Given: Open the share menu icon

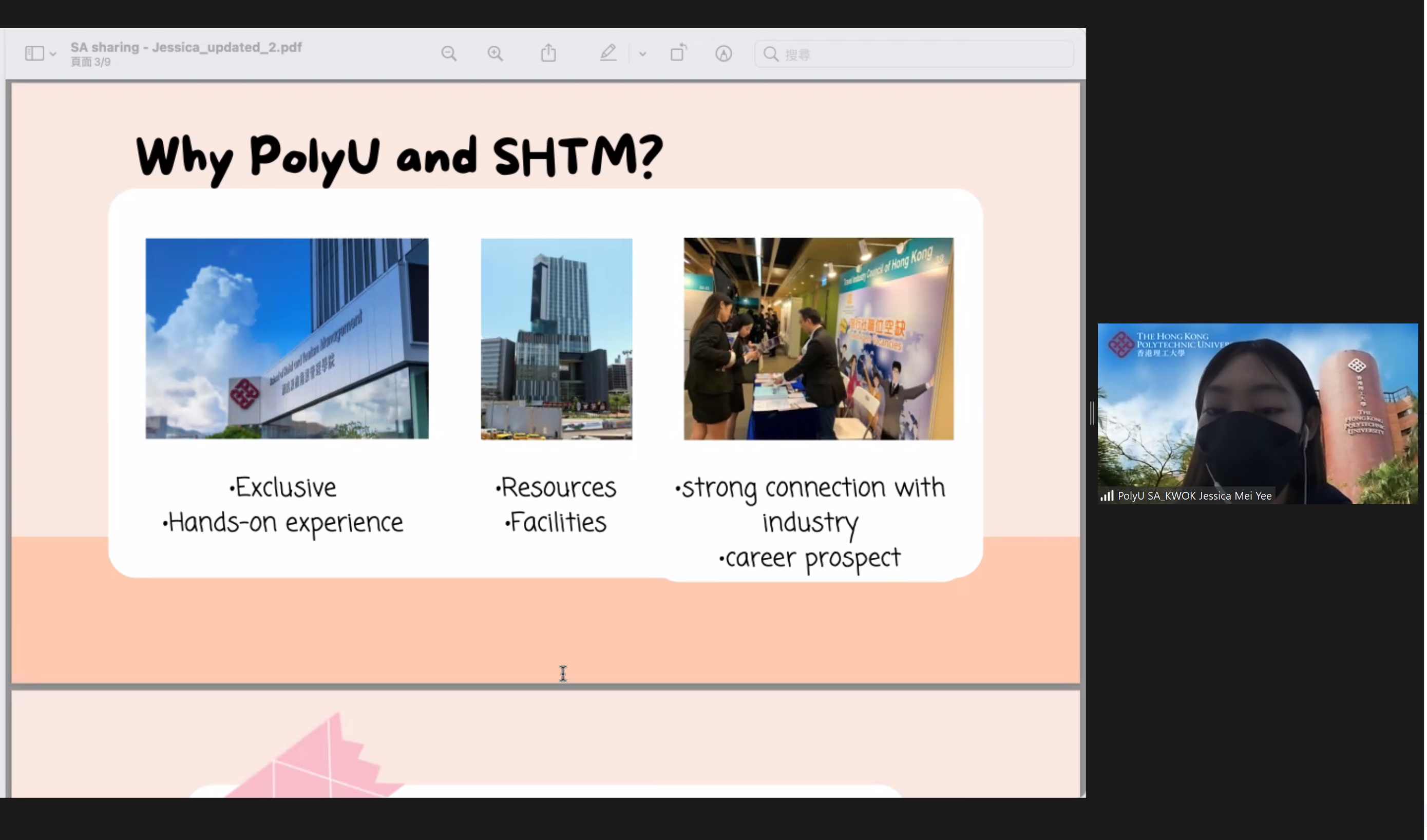Looking at the screenshot, I should 548,54.
